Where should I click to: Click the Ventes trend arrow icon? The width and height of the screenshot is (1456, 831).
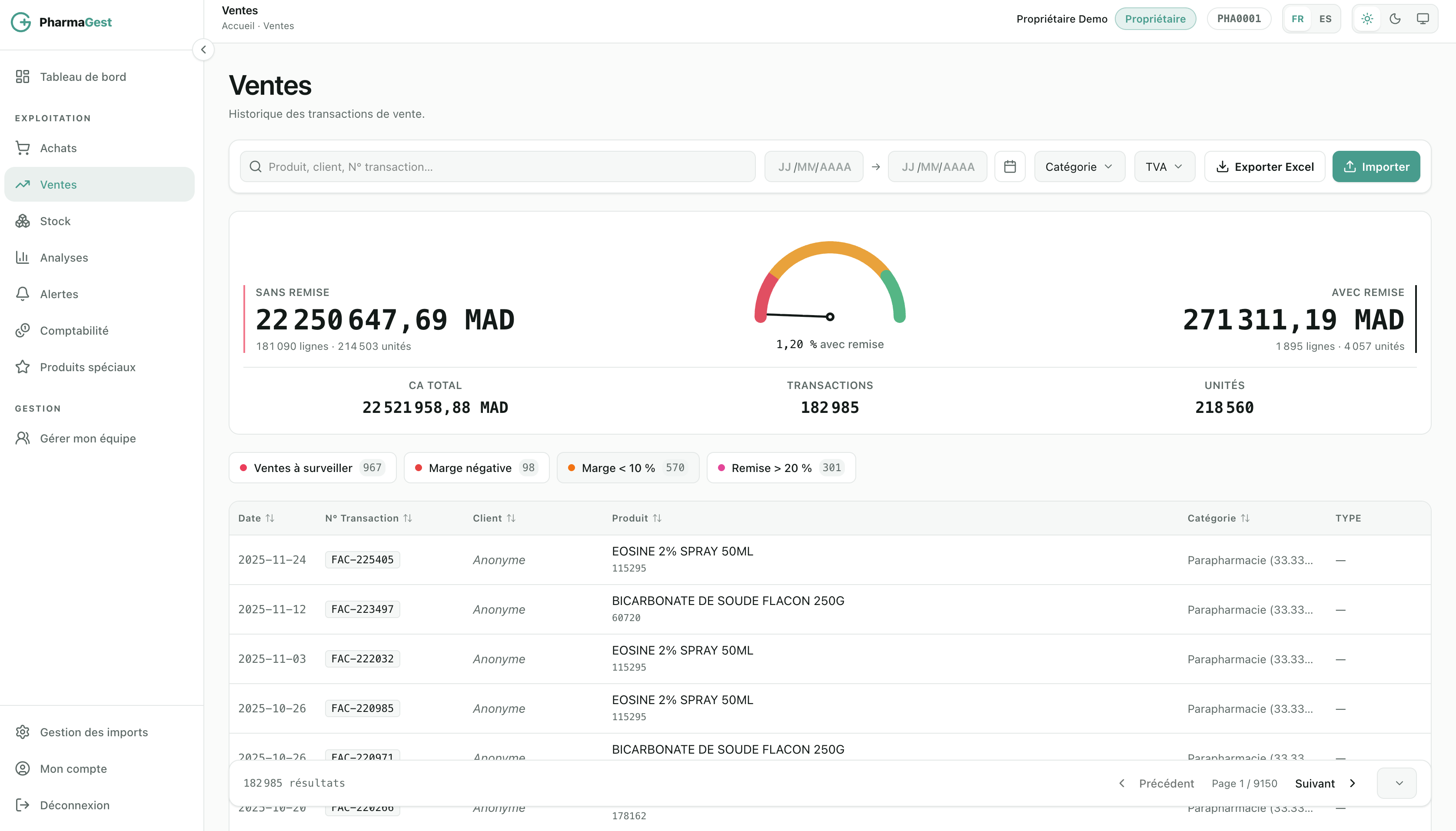pos(23,184)
